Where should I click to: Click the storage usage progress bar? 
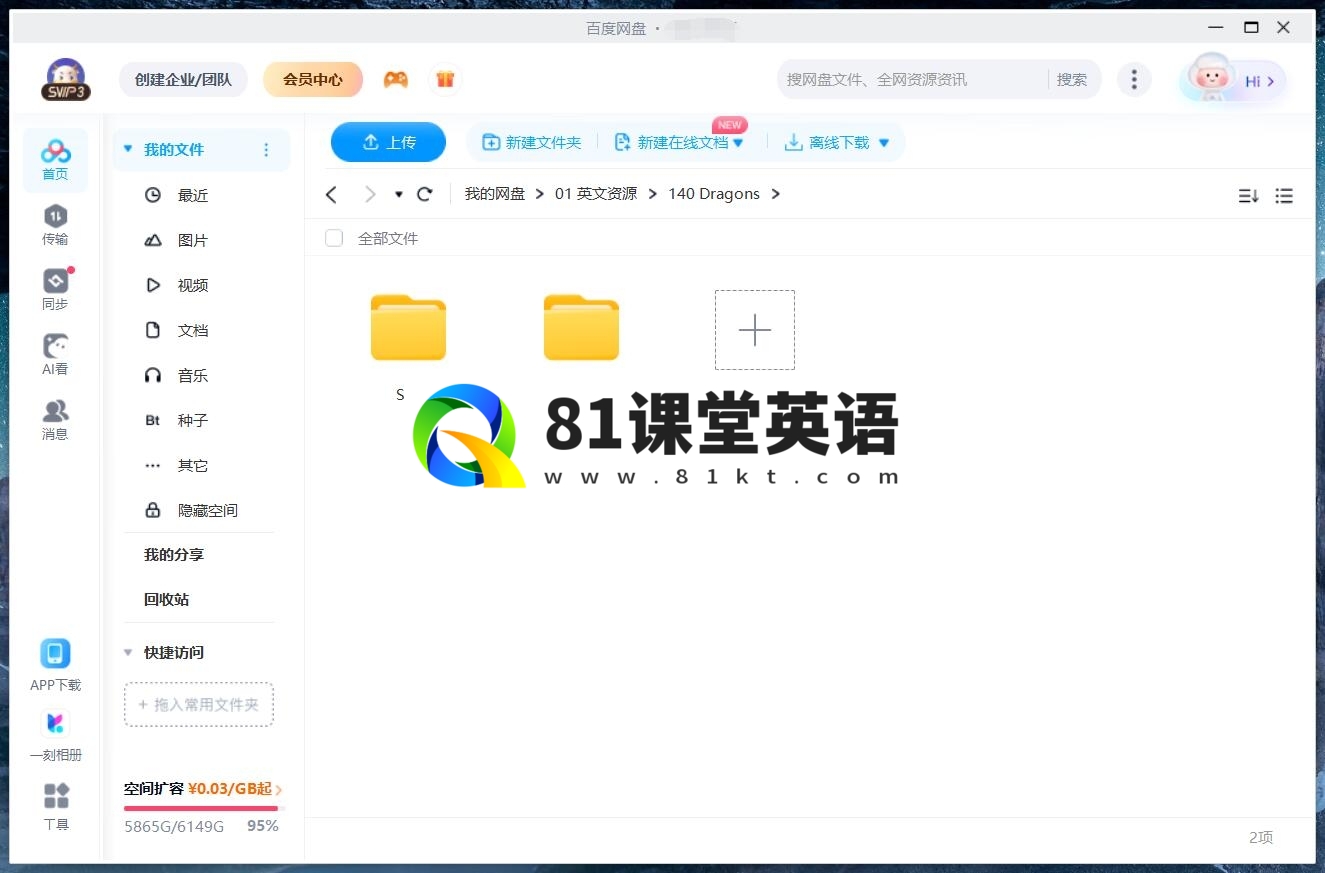tap(204, 808)
